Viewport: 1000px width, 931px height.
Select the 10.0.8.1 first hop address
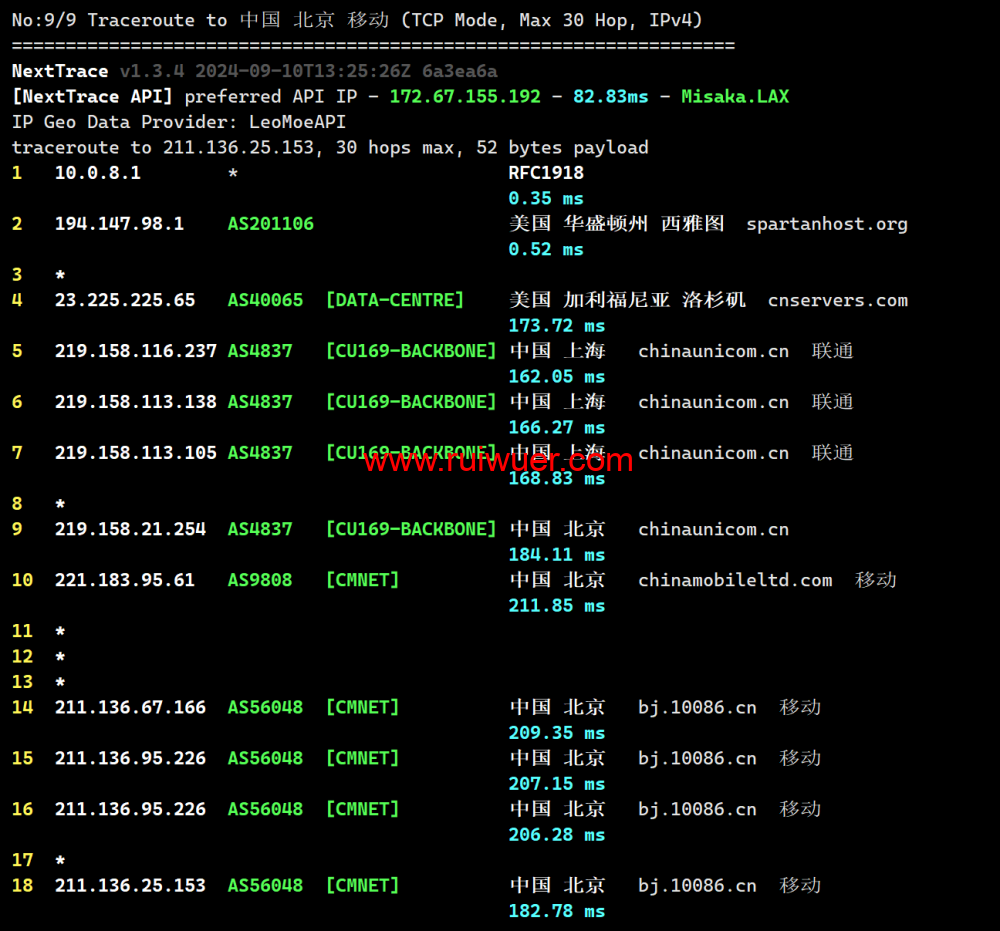coord(97,173)
